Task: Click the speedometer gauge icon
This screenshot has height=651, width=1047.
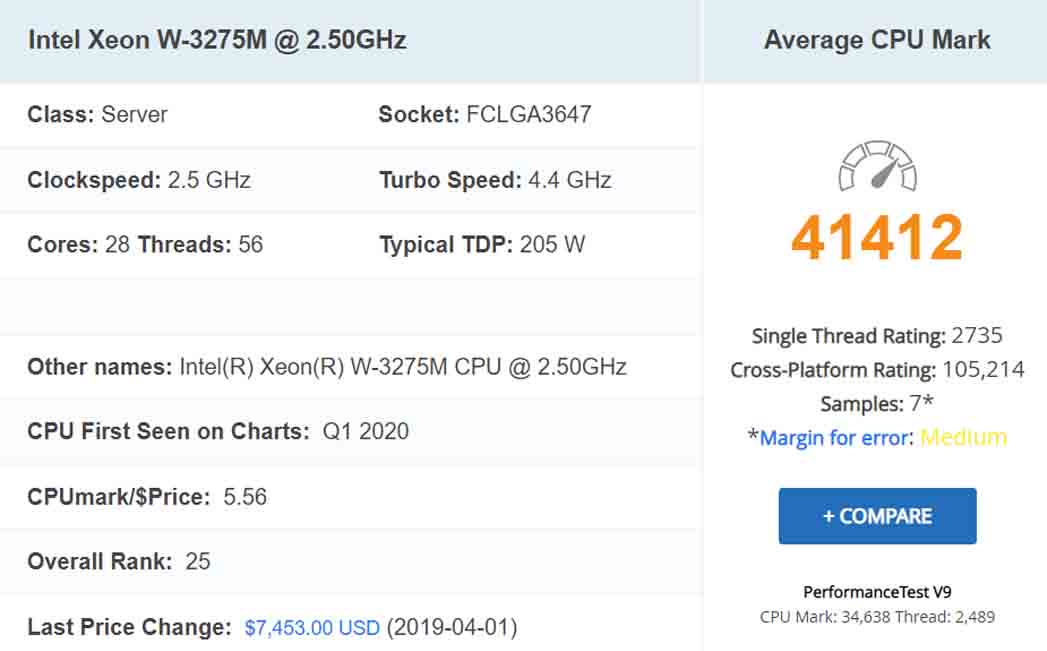Action: coord(877,166)
